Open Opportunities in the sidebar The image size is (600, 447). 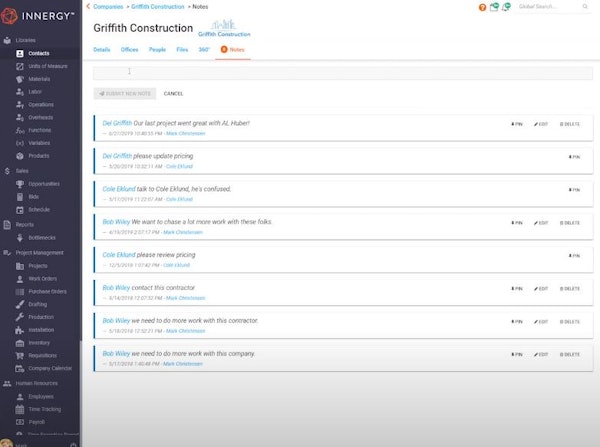(44, 184)
